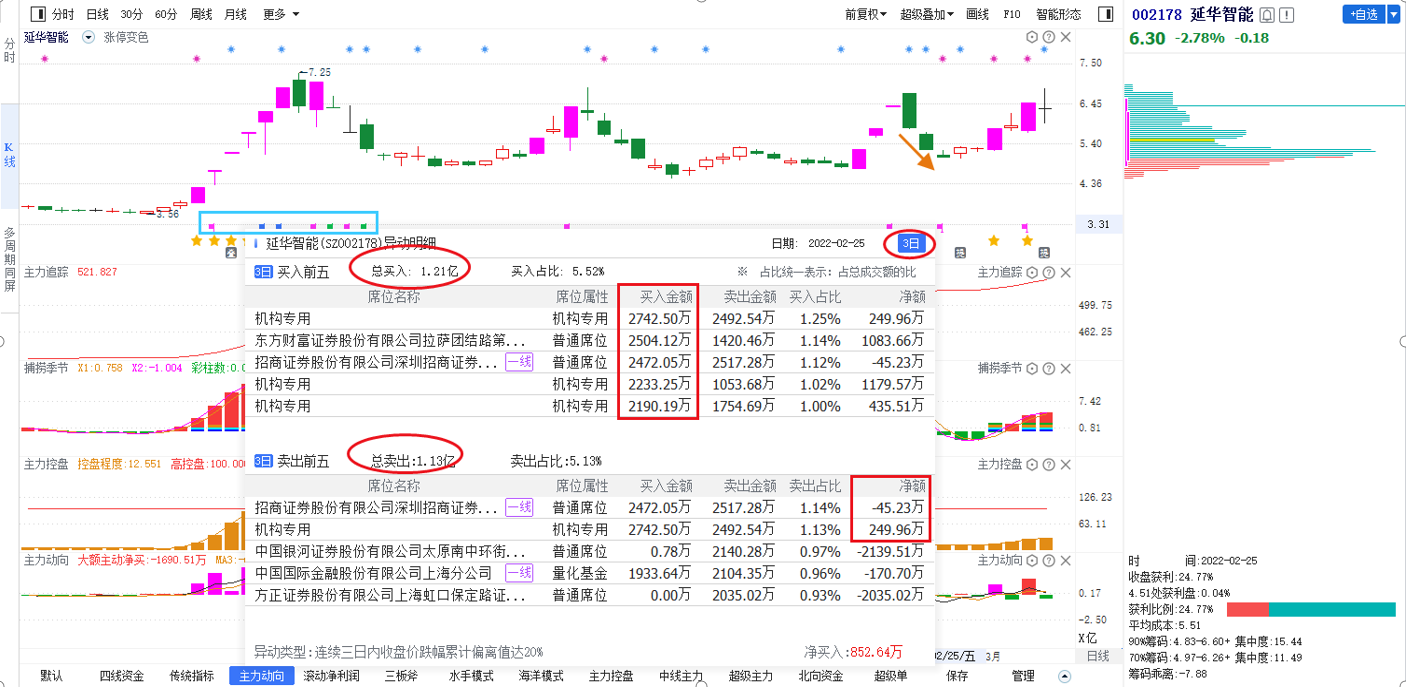
Task: Open settings icon of right 主力追踪 panel
Action: [x=1032, y=272]
